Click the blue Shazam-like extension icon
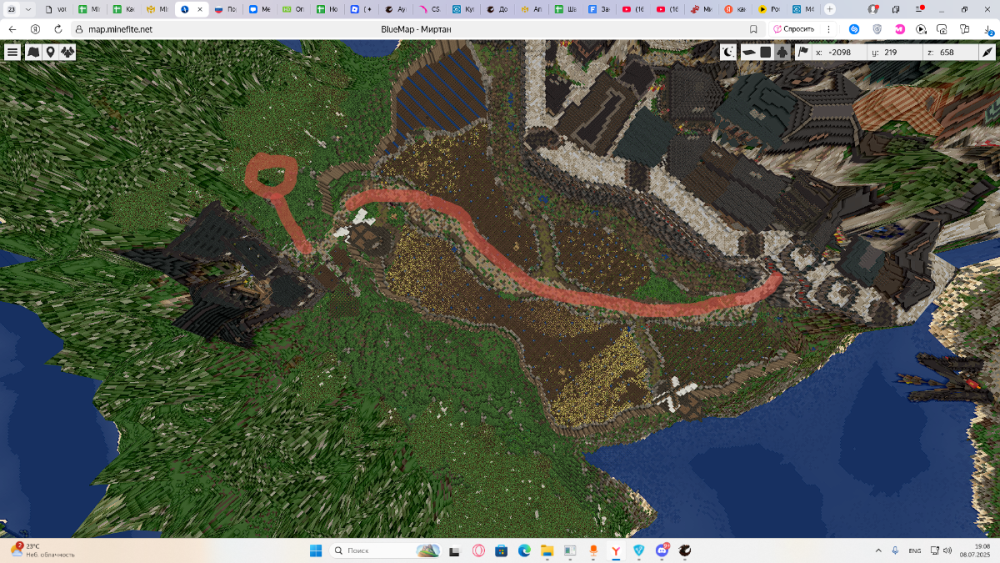 [x=854, y=29]
